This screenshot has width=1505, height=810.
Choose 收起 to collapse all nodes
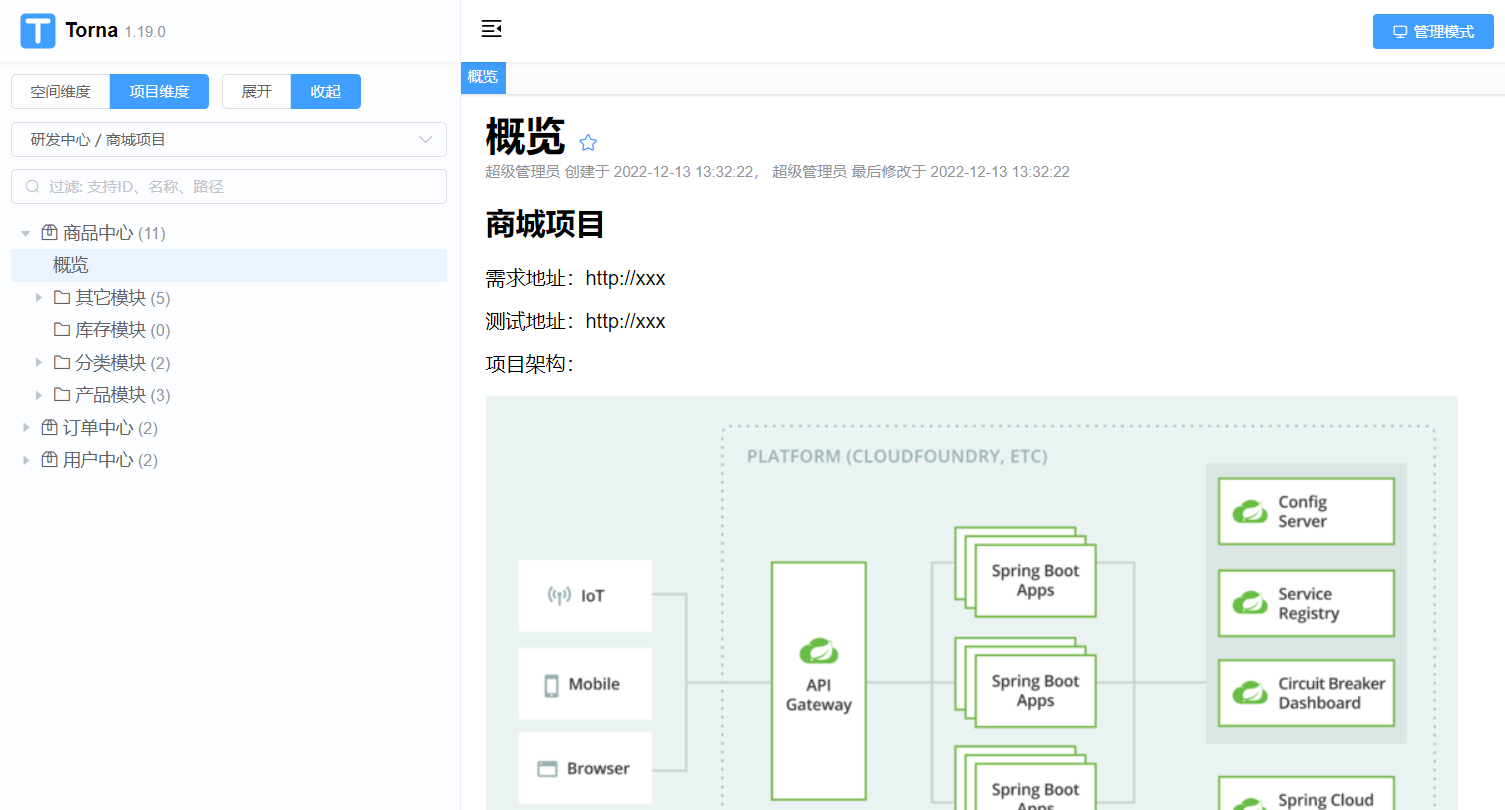tap(326, 91)
